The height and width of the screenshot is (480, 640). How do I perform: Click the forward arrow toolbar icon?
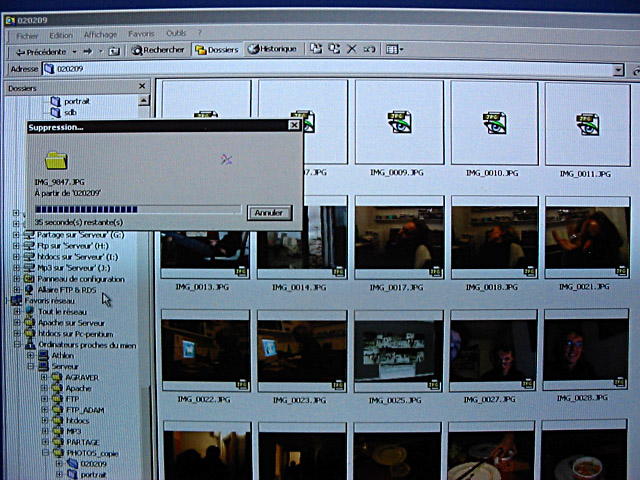88,51
